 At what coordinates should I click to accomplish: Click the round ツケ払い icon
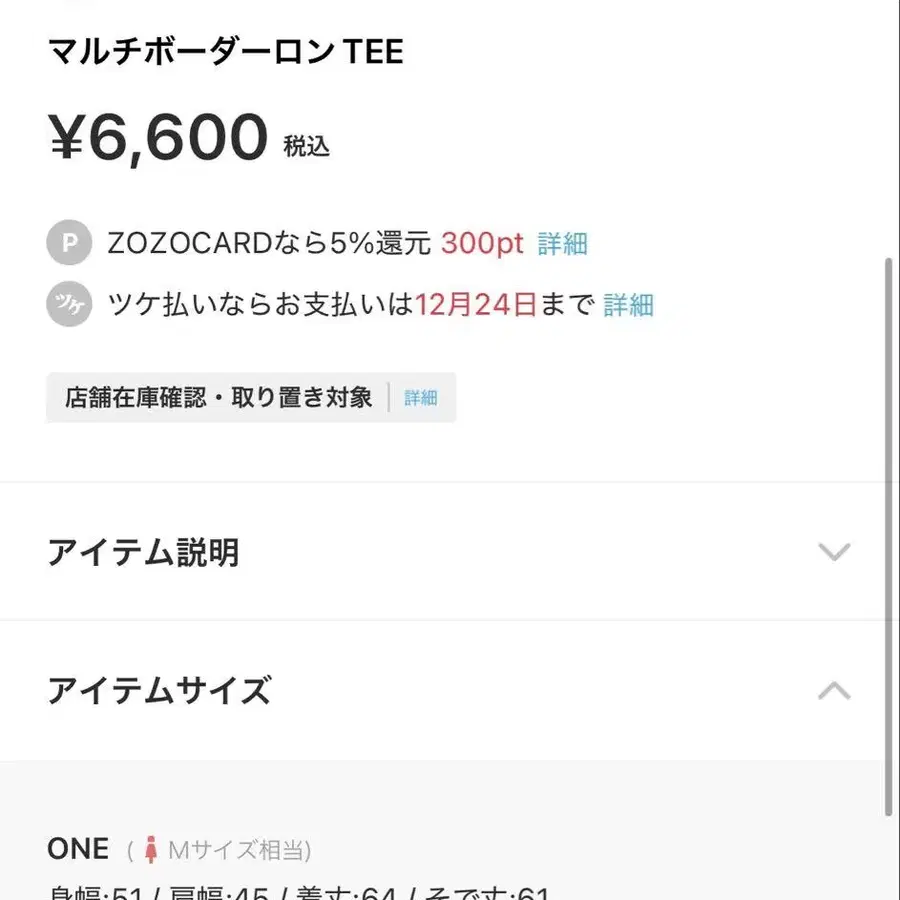69,304
